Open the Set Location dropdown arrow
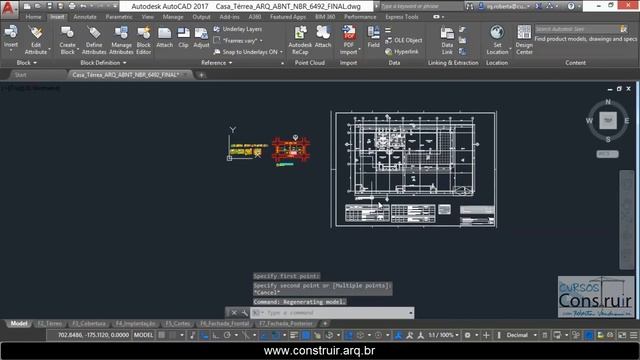The width and height of the screenshot is (640, 360). tap(510, 49)
